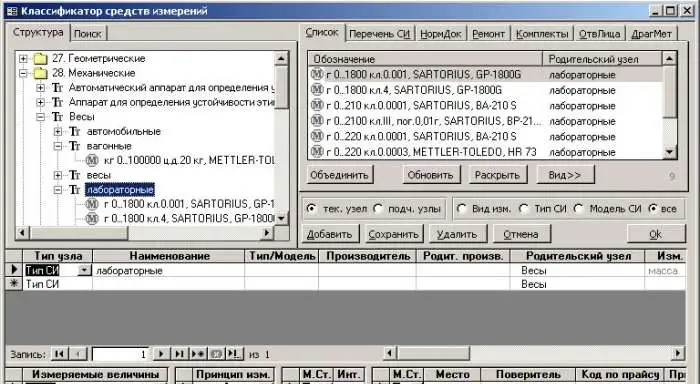Open the Тип узла combo box dropdown
The image size is (700, 384).
click(x=84, y=270)
